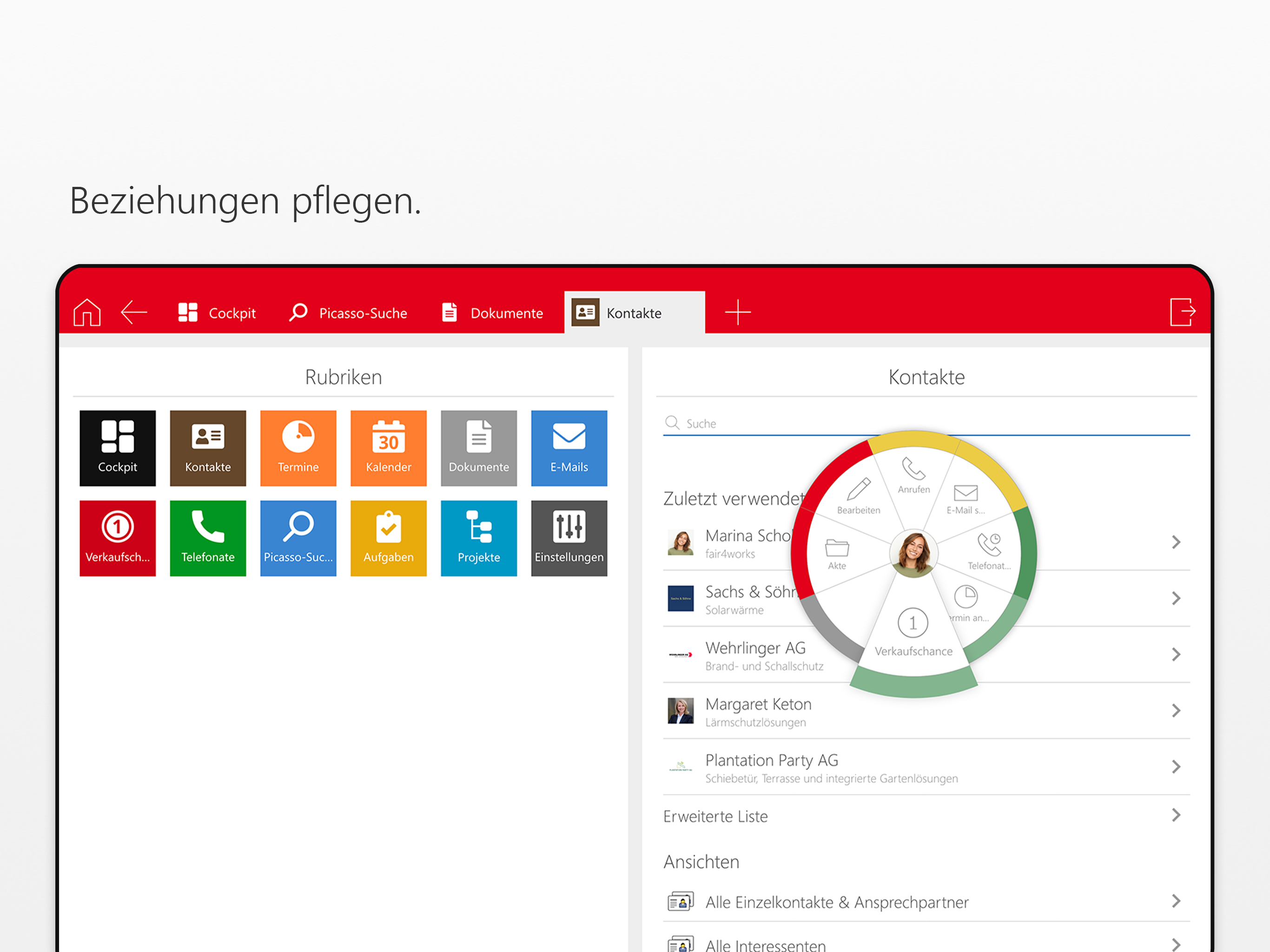1270x952 pixels.
Task: Click the home icon in the top bar
Action: 87,312
